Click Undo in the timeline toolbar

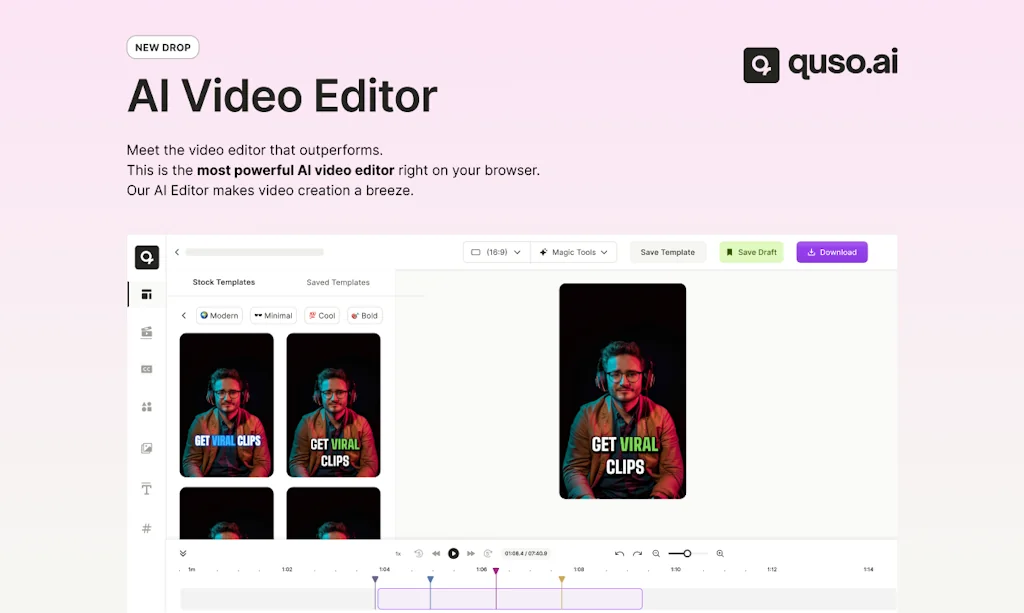point(620,553)
